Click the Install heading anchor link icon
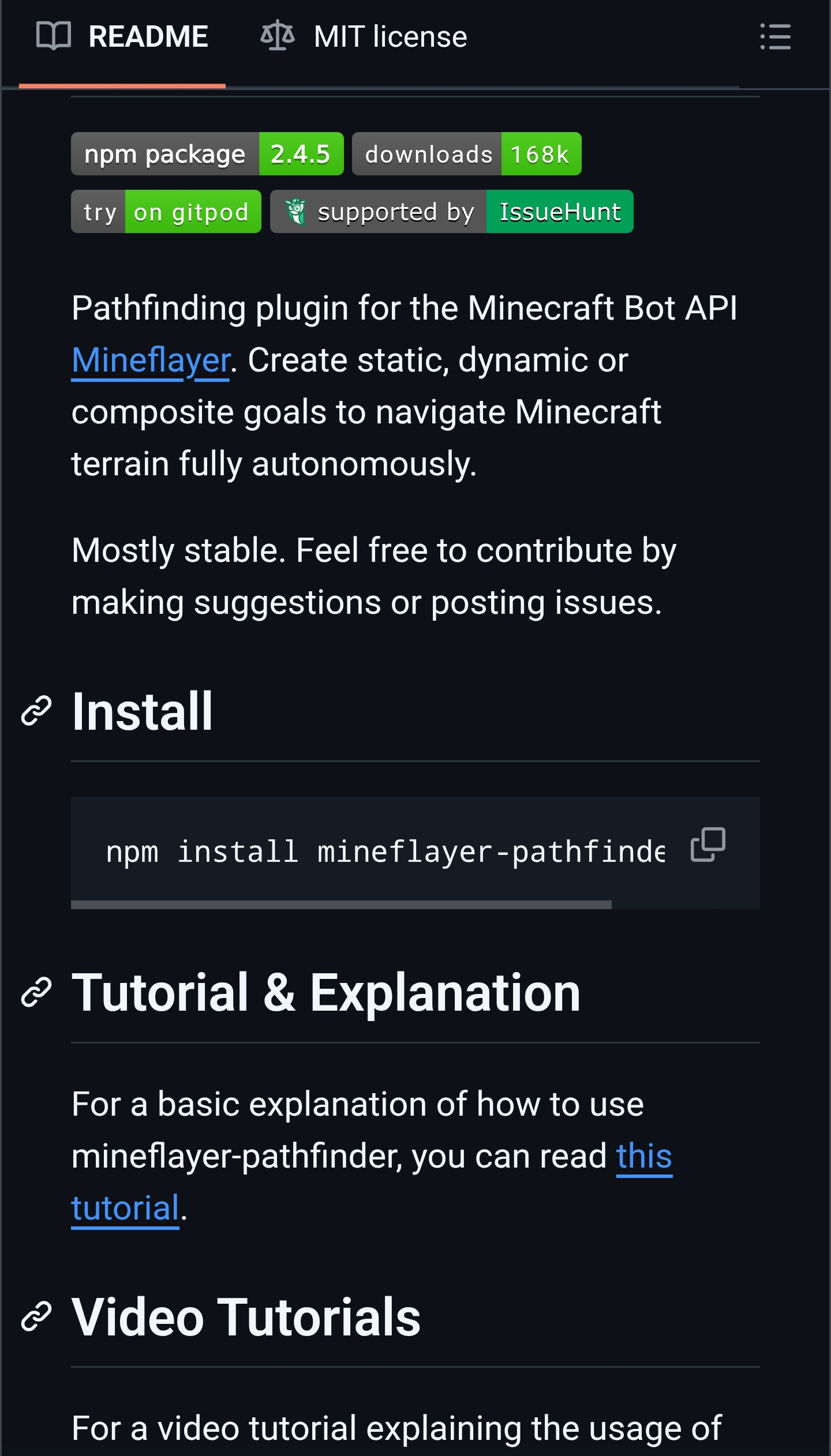This screenshot has width=831, height=1456. (36, 711)
